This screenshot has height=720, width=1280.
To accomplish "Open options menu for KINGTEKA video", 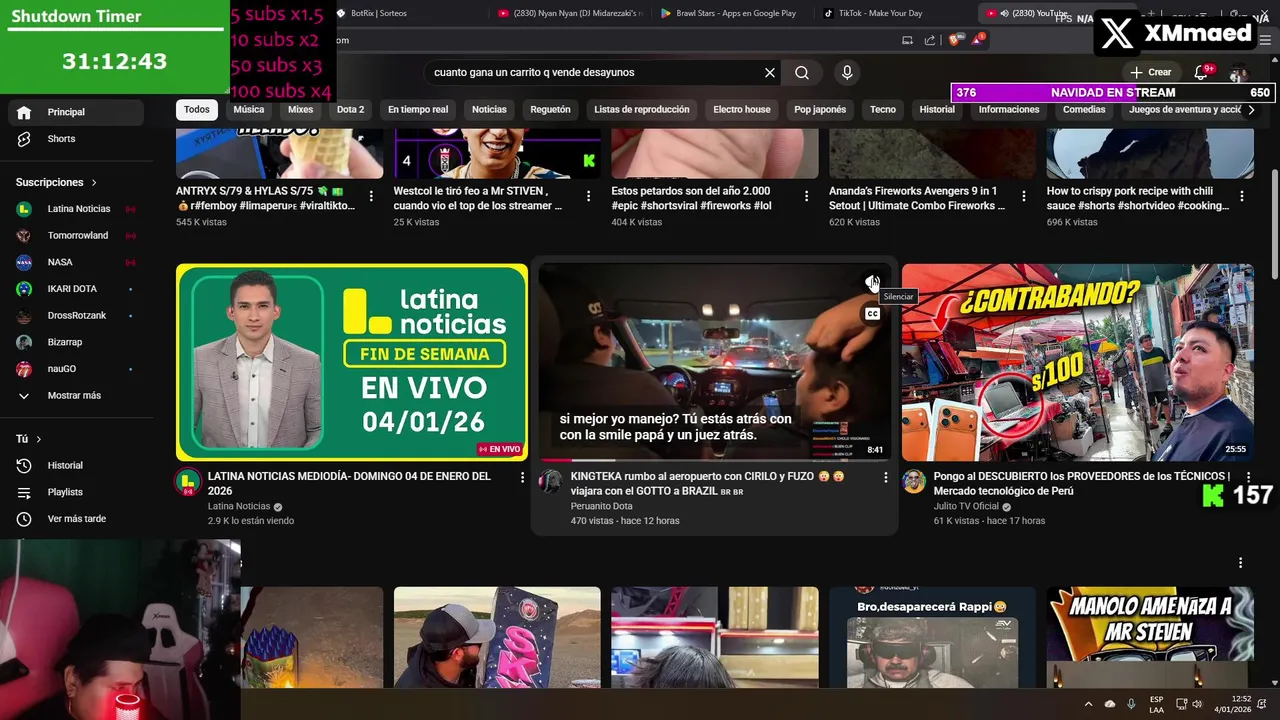I will tap(885, 478).
